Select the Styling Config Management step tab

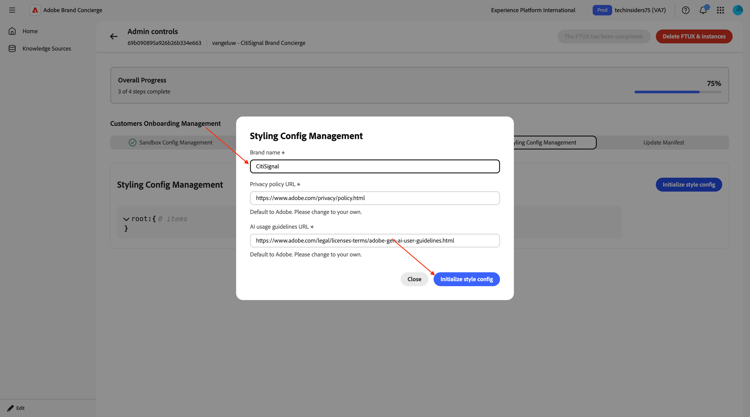(554, 143)
